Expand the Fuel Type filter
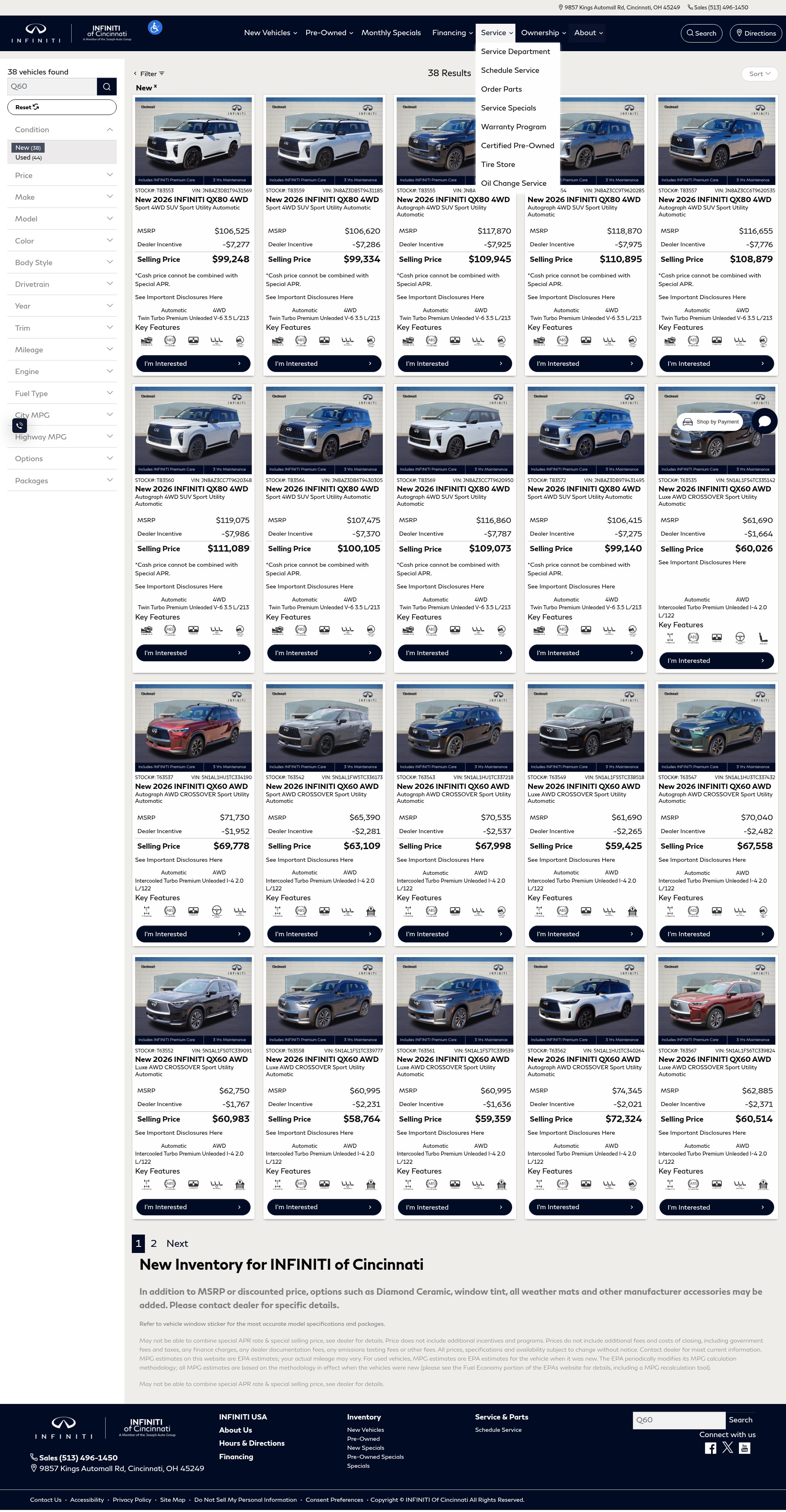 click(62, 393)
